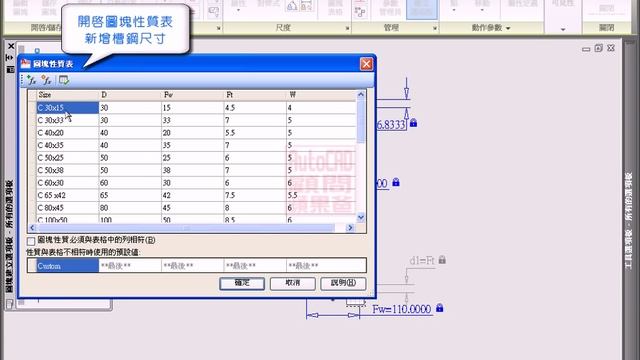The width and height of the screenshot is (640, 360).
Task: Click the 說明(H) help button
Action: tap(343, 283)
